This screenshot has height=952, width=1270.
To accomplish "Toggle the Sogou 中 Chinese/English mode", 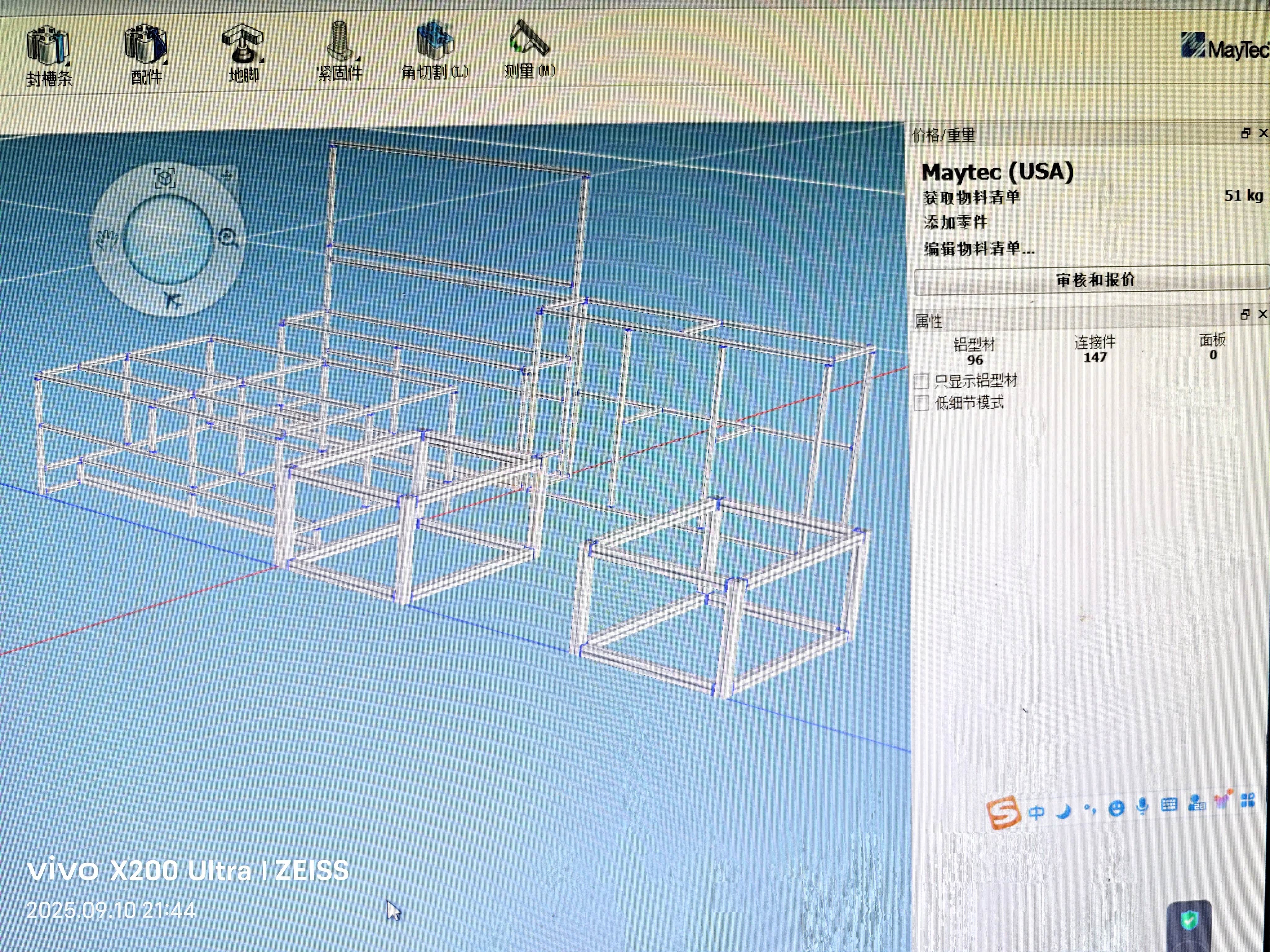I will click(1036, 812).
